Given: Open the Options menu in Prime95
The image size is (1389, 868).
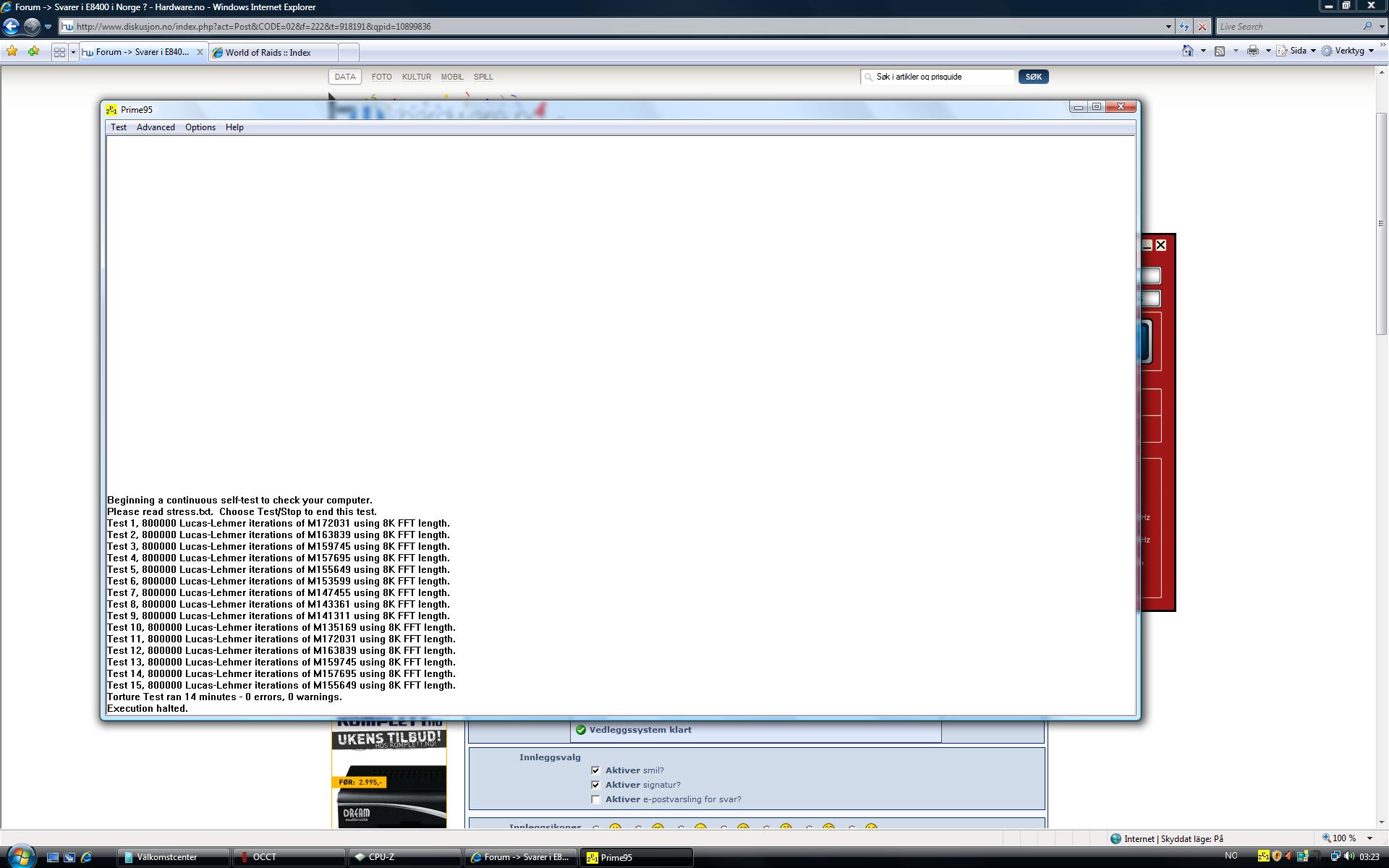Looking at the screenshot, I should pyautogui.click(x=200, y=127).
